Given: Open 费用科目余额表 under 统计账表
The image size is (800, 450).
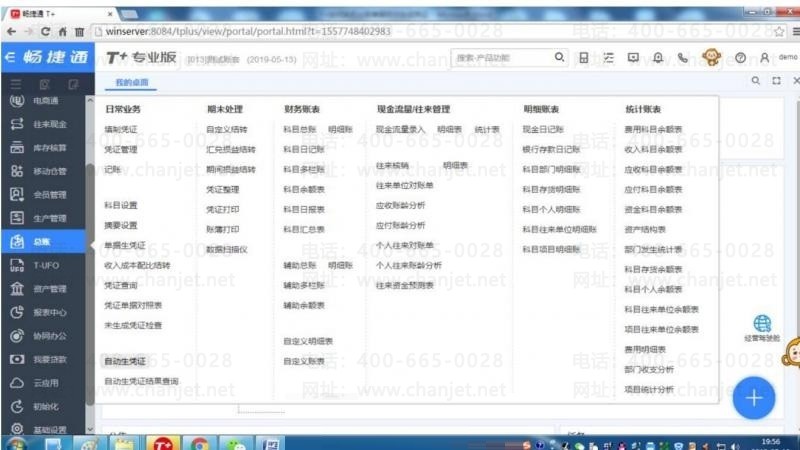Looking at the screenshot, I should pos(653,130).
